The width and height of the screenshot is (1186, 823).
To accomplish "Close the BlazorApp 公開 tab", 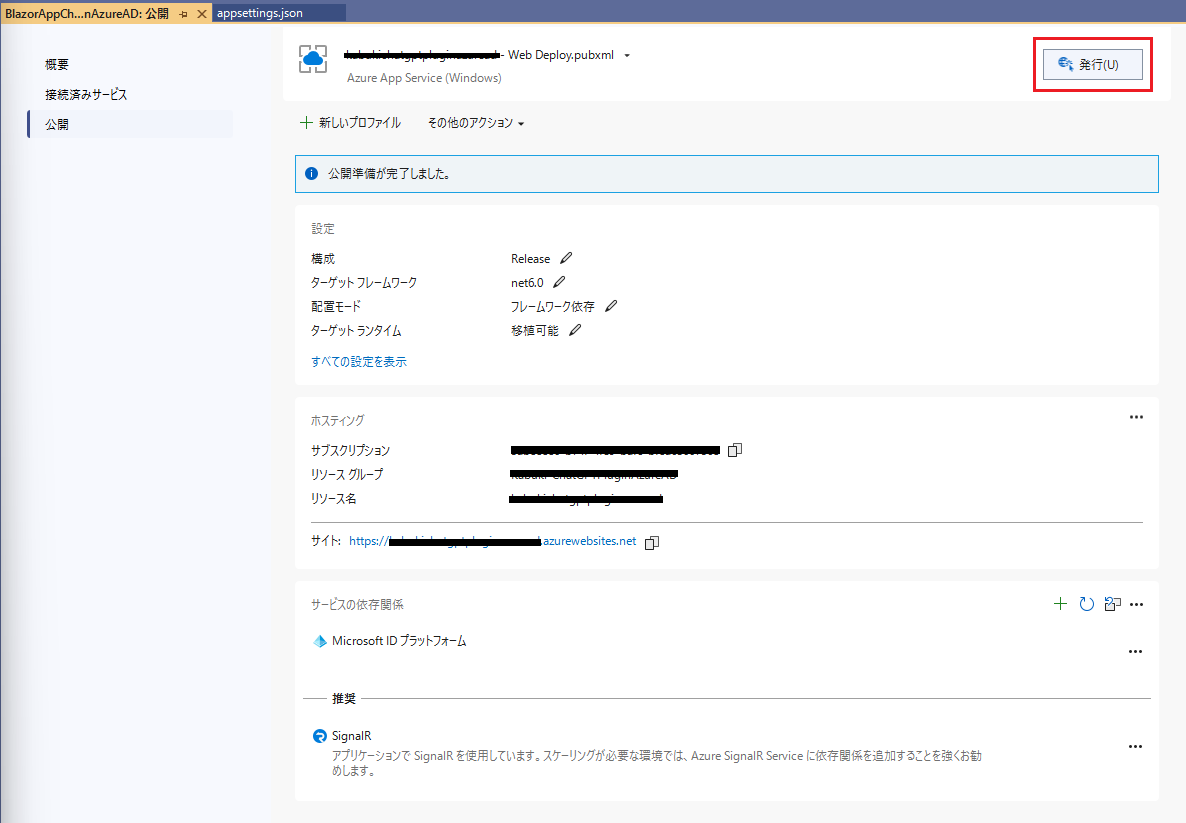I will [x=202, y=14].
